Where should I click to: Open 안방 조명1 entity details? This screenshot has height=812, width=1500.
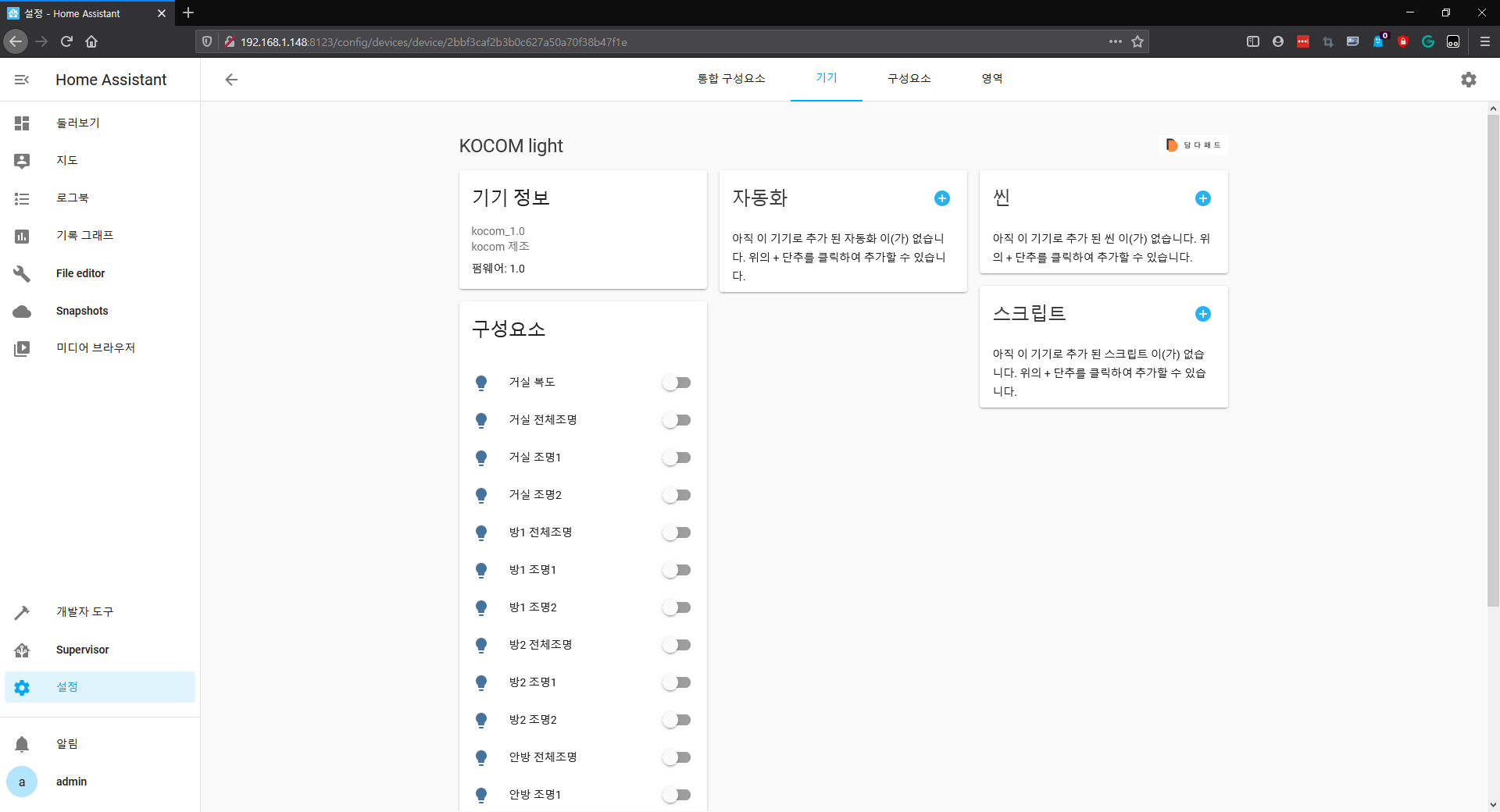point(535,795)
